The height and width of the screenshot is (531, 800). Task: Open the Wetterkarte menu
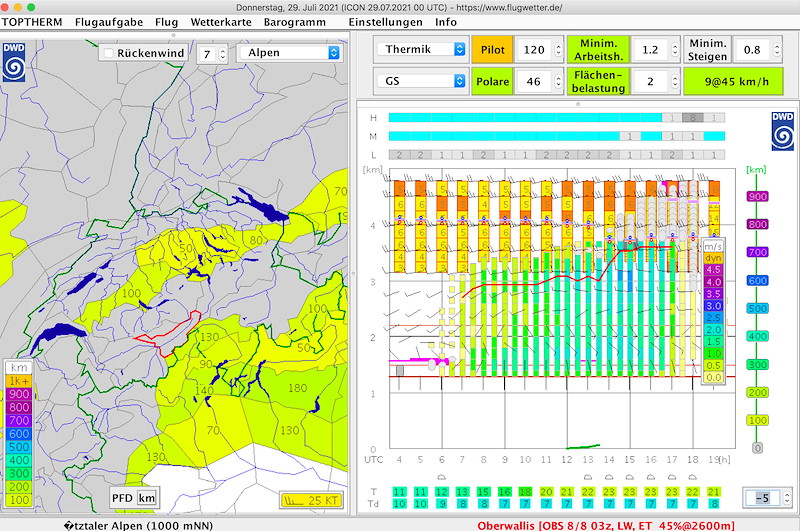pyautogui.click(x=221, y=22)
